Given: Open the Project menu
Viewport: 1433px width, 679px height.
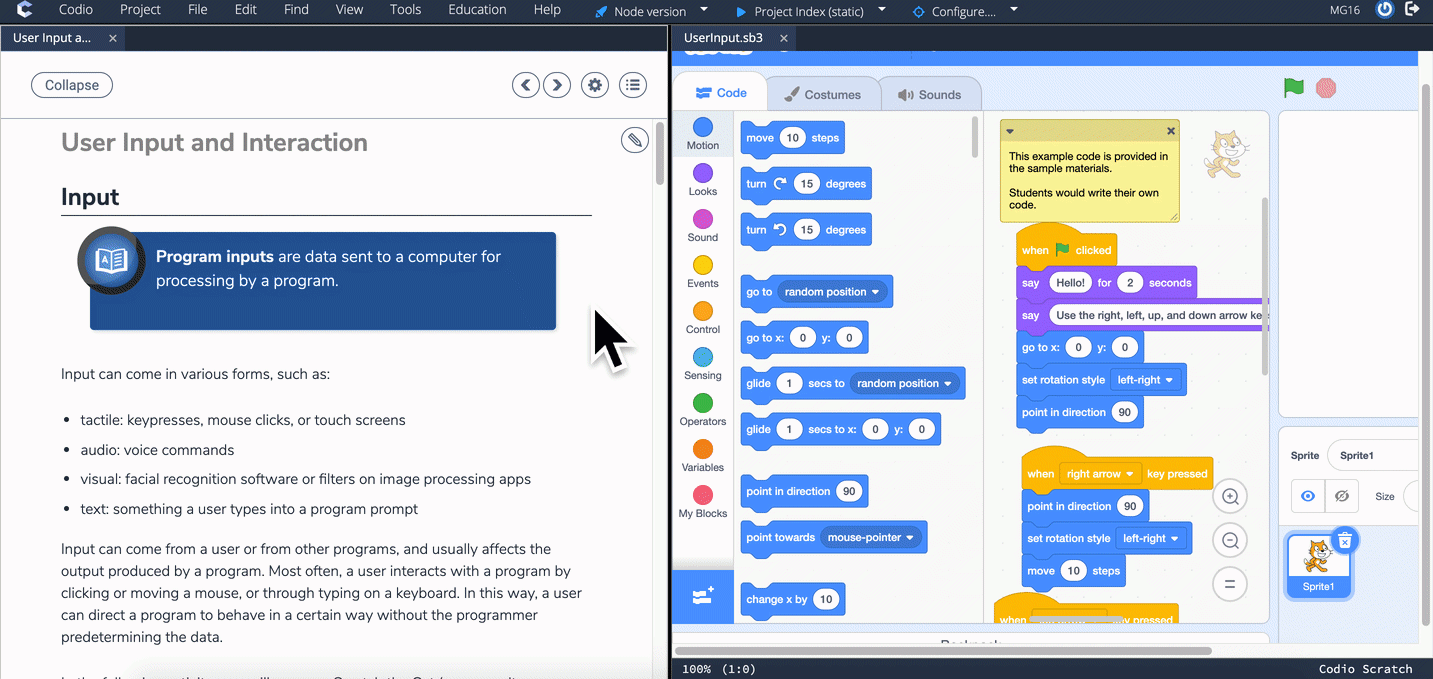Looking at the screenshot, I should 140,10.
